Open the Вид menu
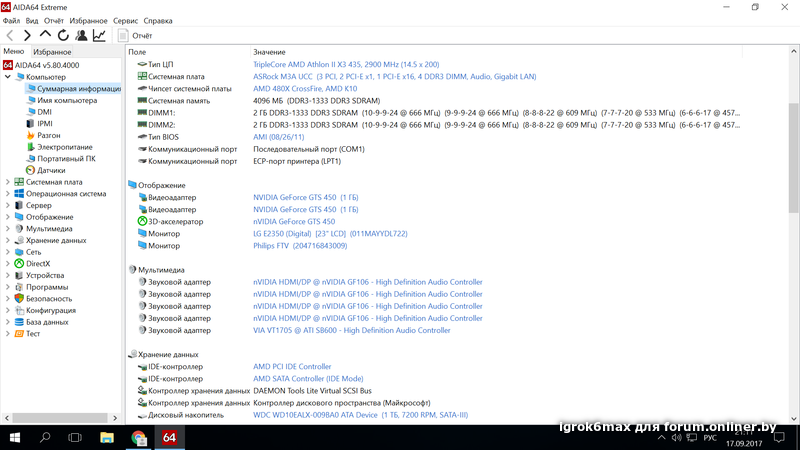 [x=32, y=21]
